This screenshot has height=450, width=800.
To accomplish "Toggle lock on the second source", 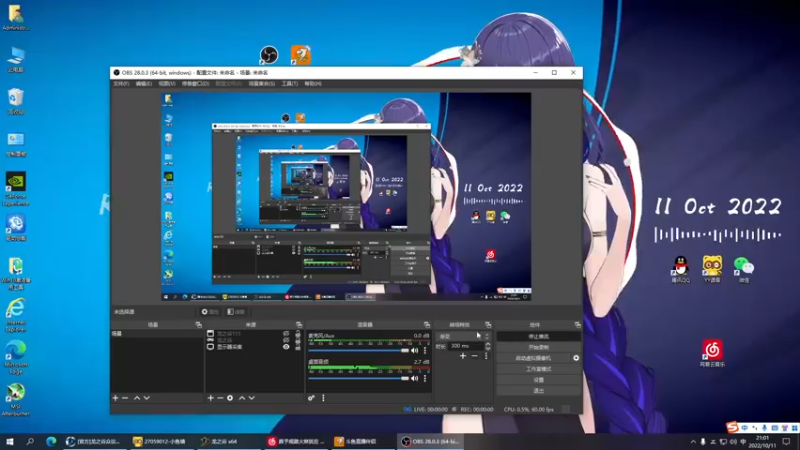I will click(298, 340).
